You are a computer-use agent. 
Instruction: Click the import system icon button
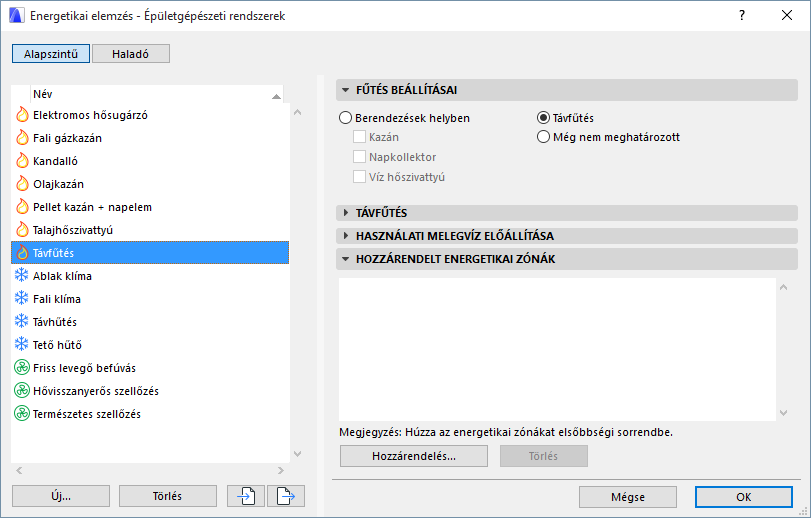pos(246,496)
